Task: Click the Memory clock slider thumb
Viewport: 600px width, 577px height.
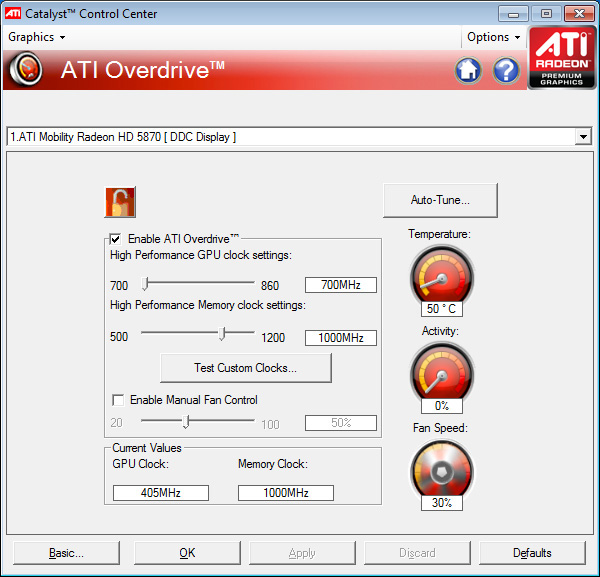Action: pos(222,334)
